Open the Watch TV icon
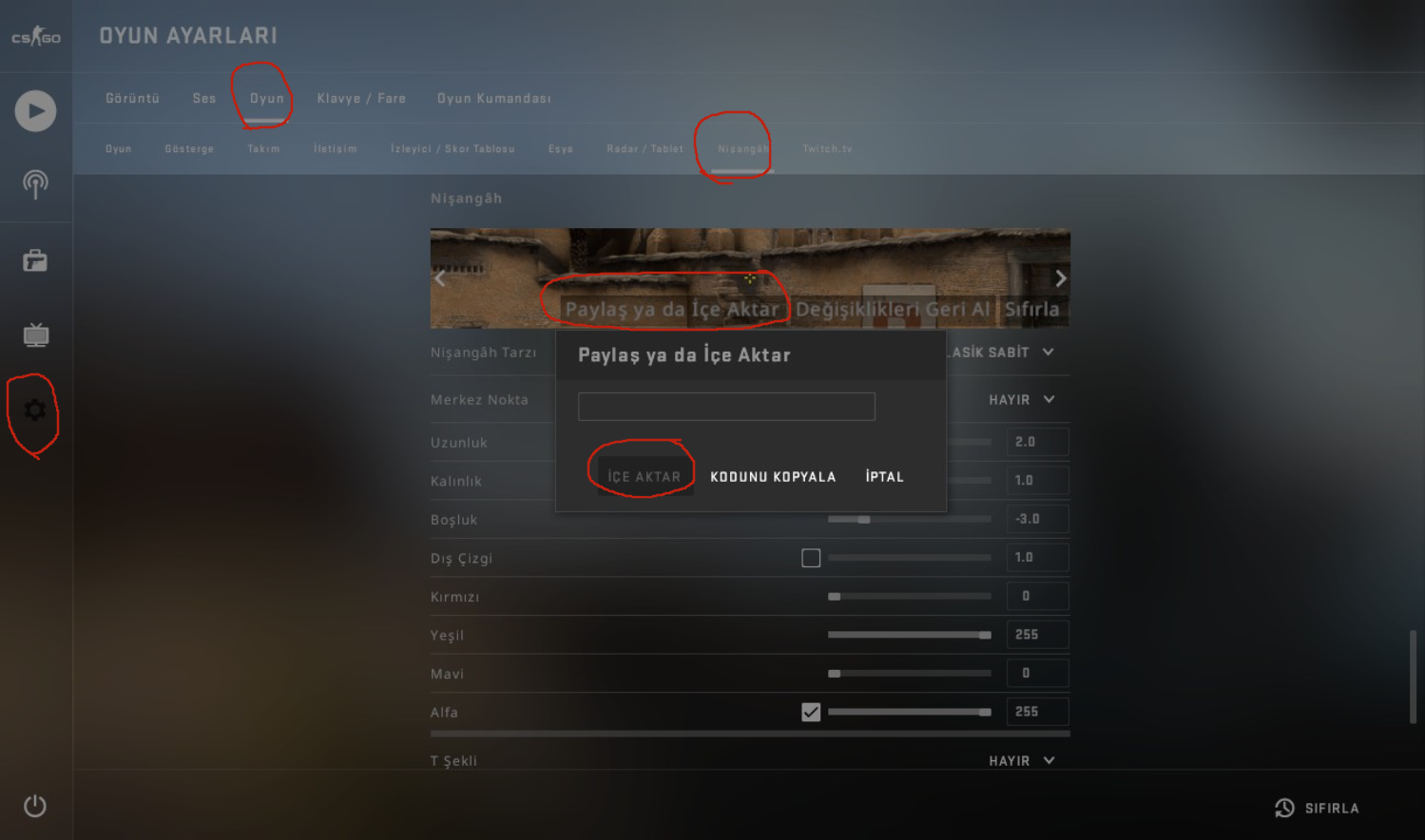The height and width of the screenshot is (840, 1425). pos(36,334)
